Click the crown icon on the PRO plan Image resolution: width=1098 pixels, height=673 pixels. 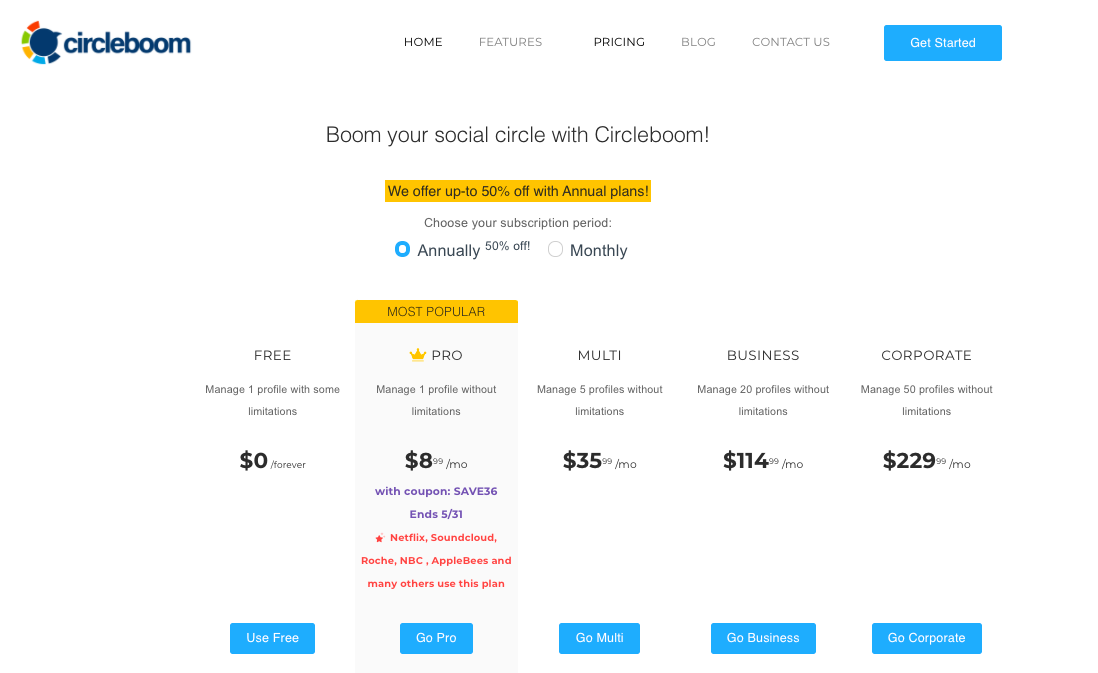[x=417, y=354]
